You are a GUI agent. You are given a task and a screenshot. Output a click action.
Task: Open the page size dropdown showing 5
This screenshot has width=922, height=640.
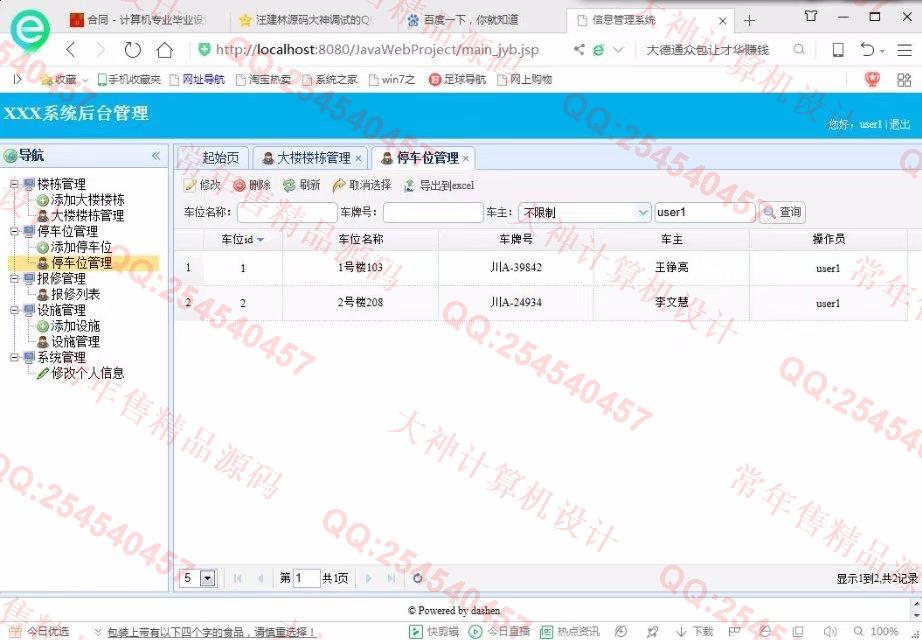[208, 578]
